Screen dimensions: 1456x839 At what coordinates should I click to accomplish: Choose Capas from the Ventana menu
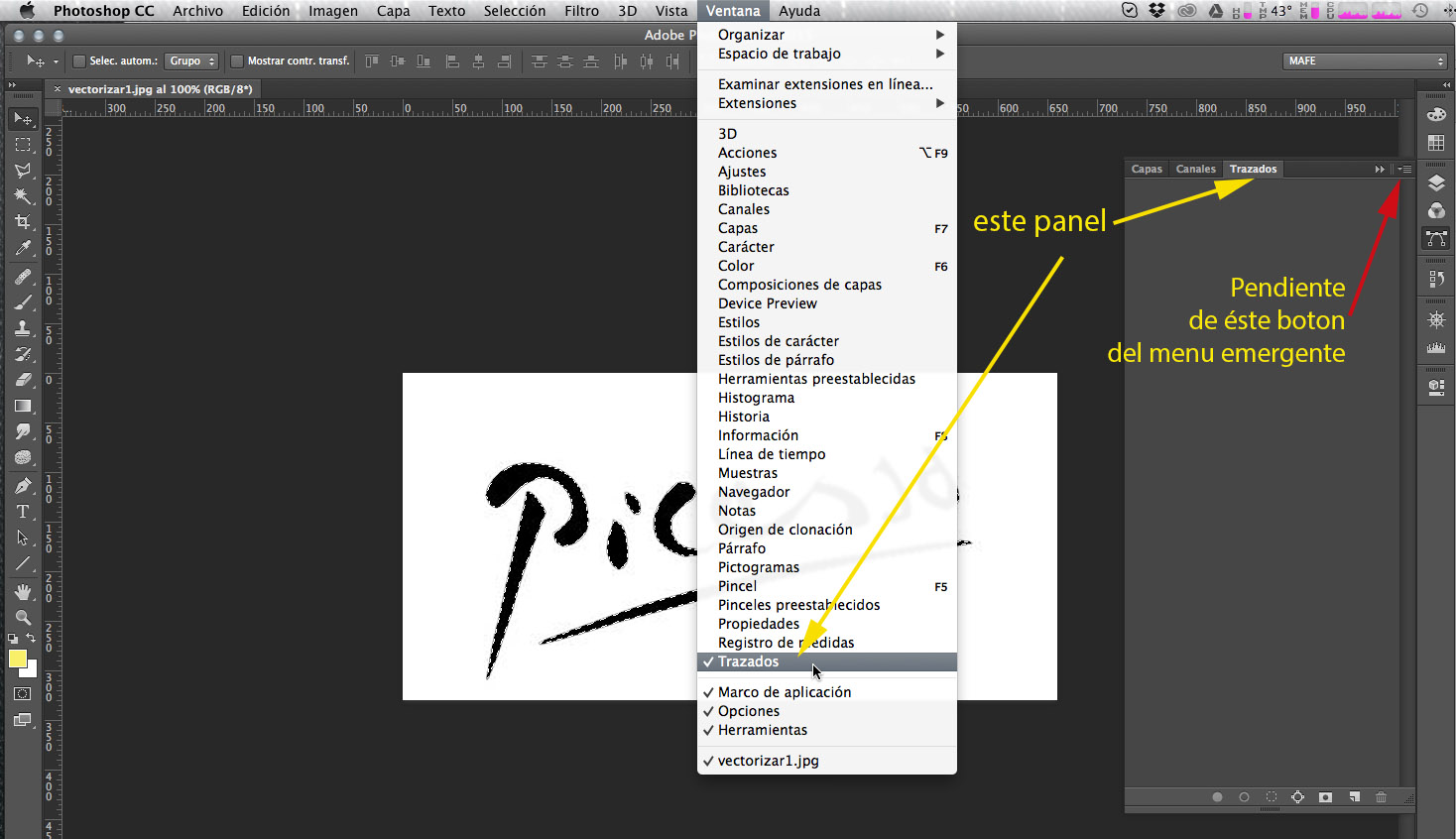pos(827,228)
